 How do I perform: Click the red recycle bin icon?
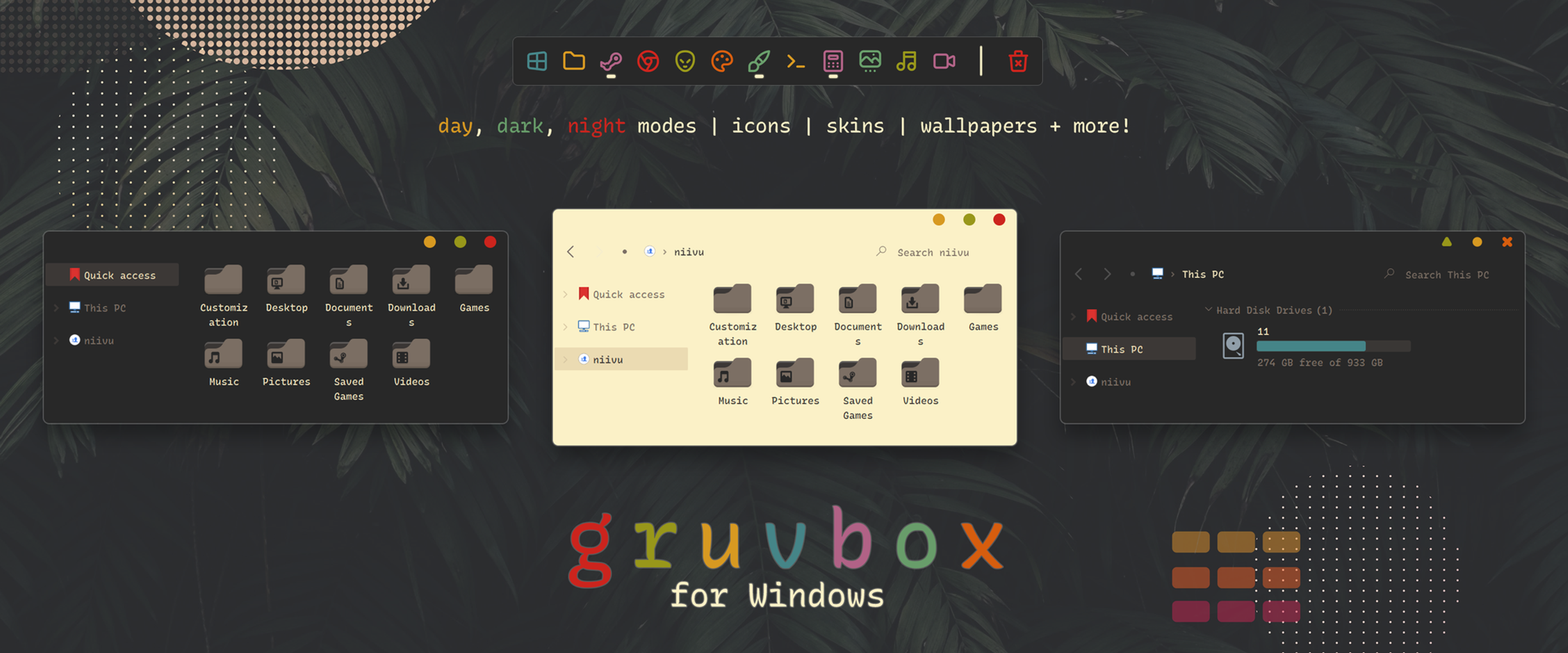pyautogui.click(x=1018, y=61)
